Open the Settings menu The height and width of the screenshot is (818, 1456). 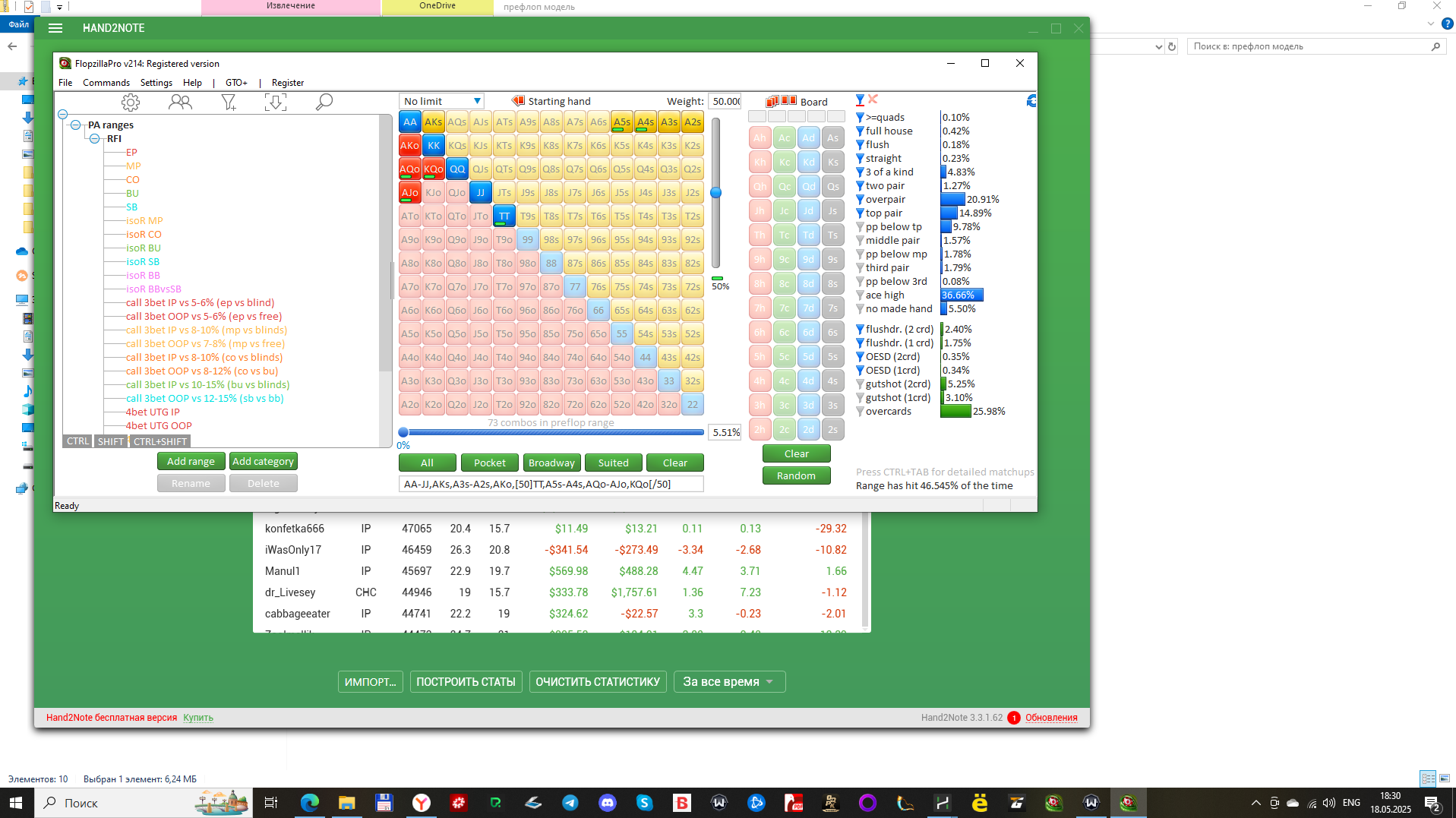(x=156, y=83)
